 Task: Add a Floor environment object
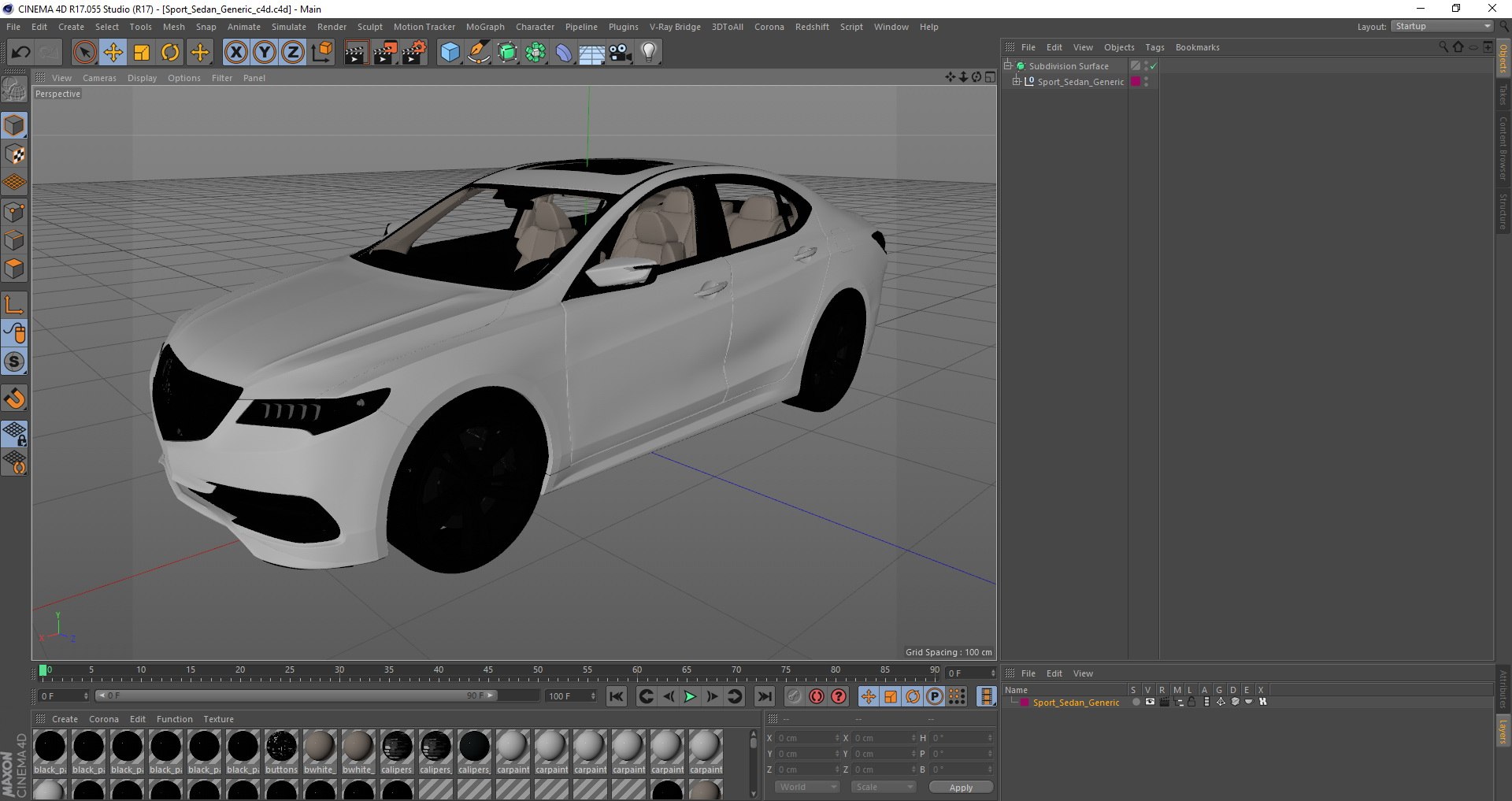pyautogui.click(x=592, y=53)
